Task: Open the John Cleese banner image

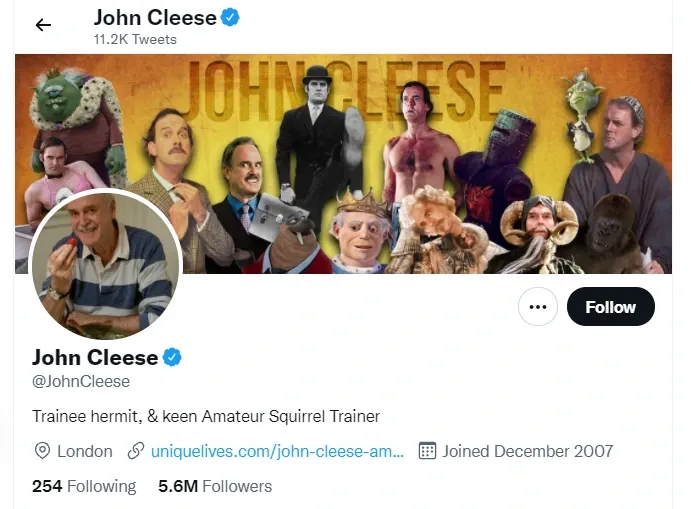Action: 400,130
